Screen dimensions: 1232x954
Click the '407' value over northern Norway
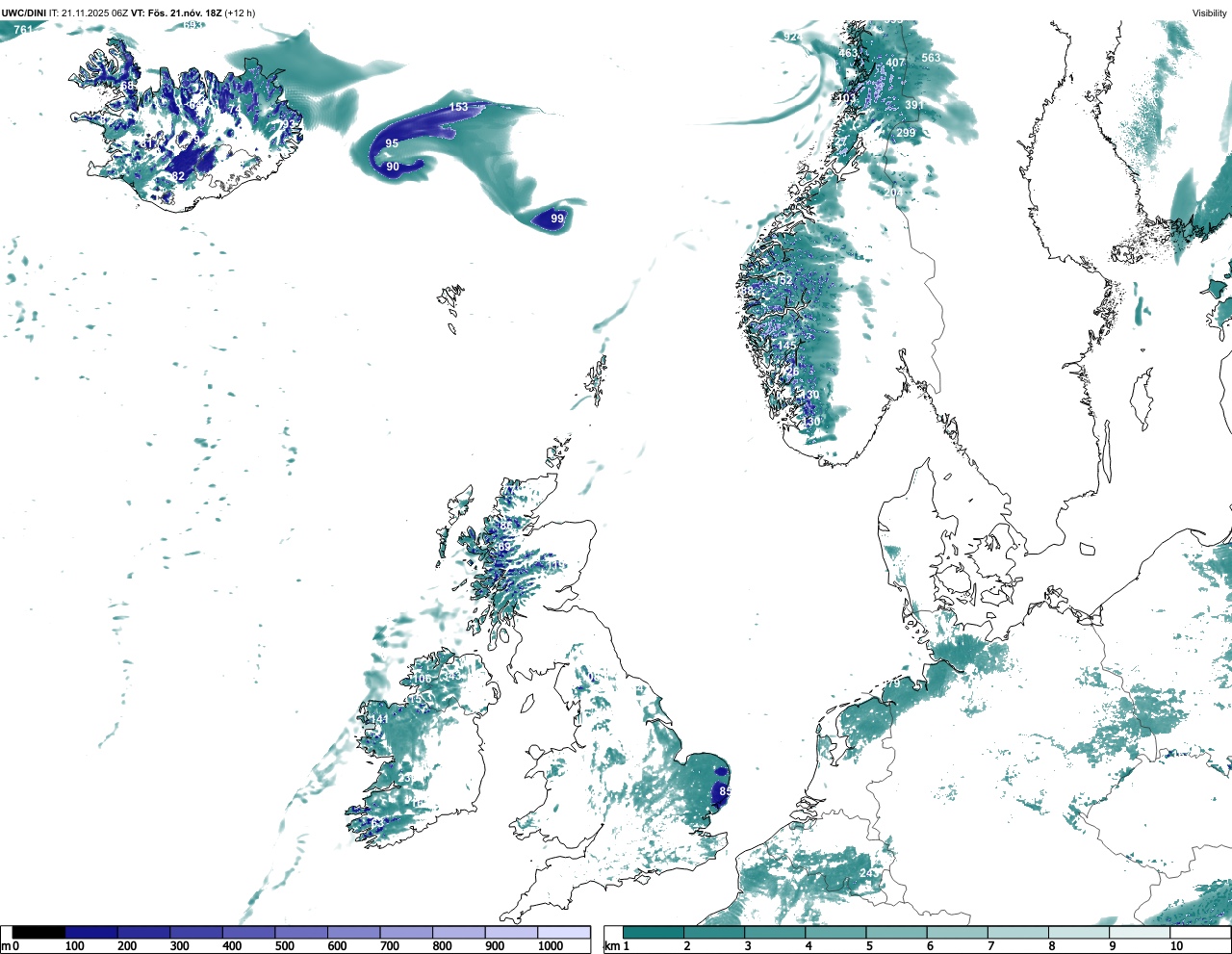pos(896,63)
